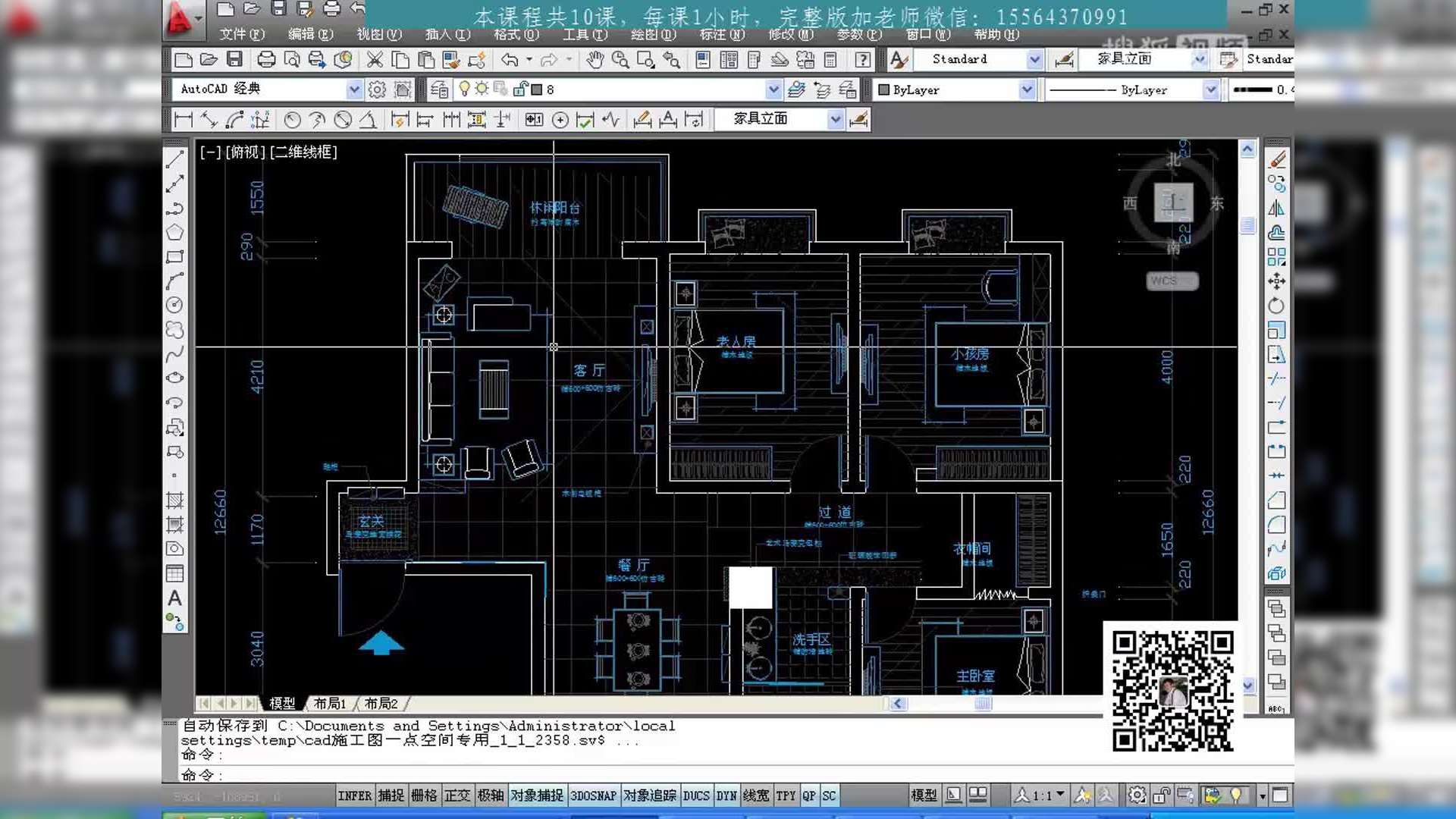Enable 栅格 (Grid) display
Image resolution: width=1456 pixels, height=819 pixels.
click(425, 795)
